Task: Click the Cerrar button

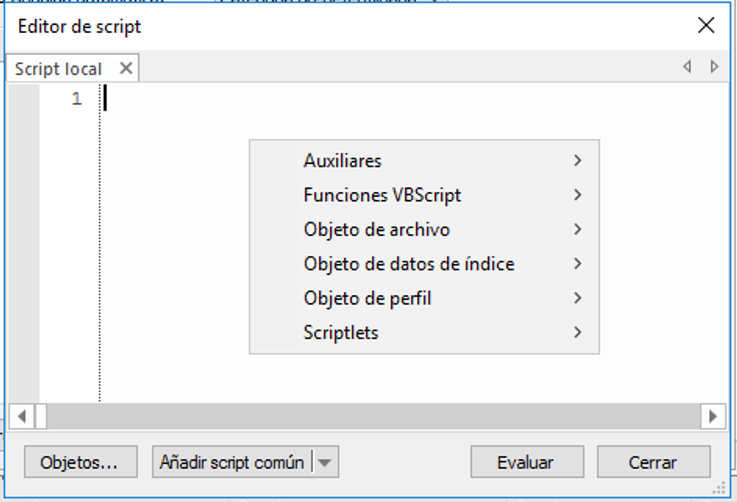Action: point(653,462)
